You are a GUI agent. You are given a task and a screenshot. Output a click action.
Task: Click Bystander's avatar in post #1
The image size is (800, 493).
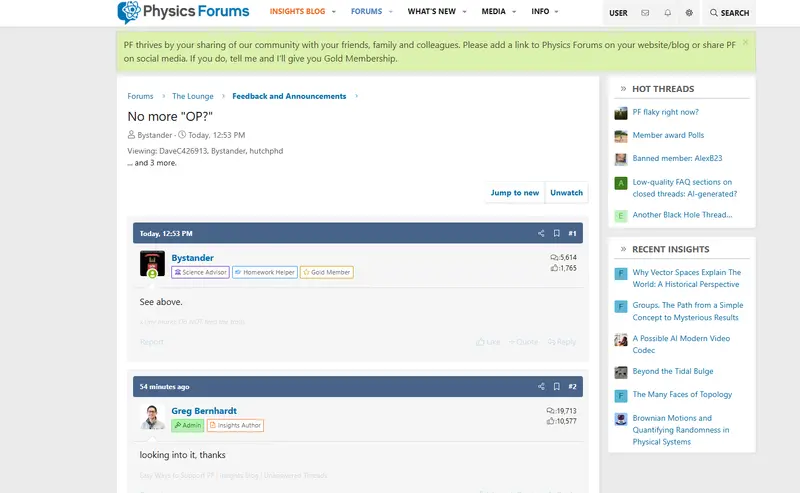(152, 263)
